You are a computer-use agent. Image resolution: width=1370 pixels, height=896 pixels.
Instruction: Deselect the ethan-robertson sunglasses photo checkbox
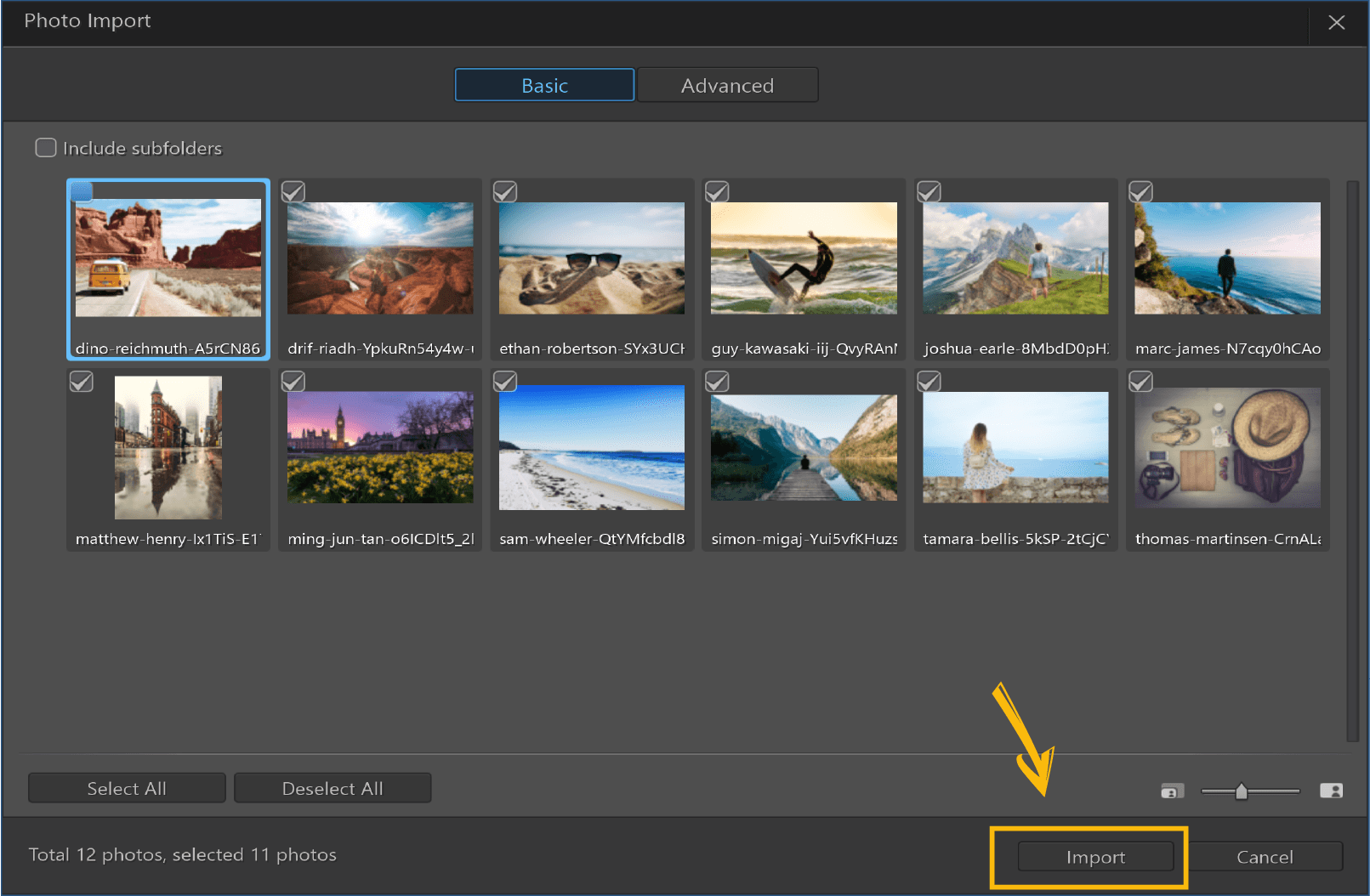[504, 191]
